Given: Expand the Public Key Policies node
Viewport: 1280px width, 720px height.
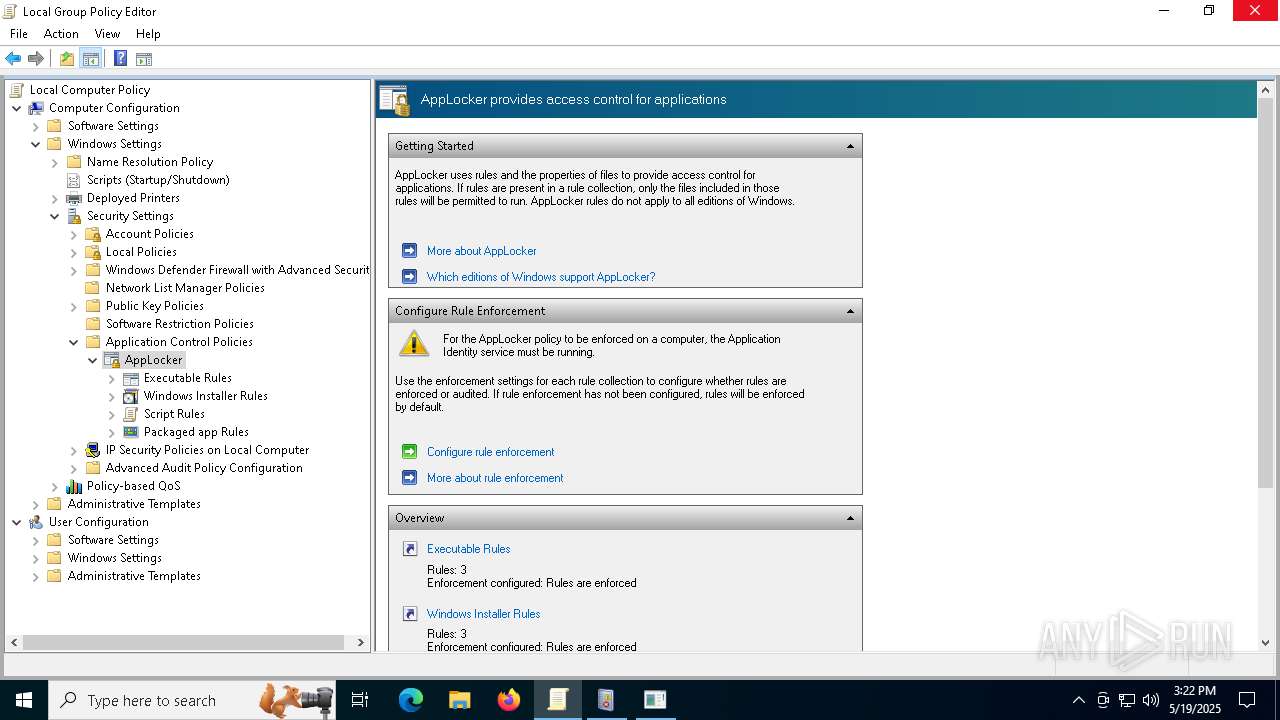Looking at the screenshot, I should (74, 306).
